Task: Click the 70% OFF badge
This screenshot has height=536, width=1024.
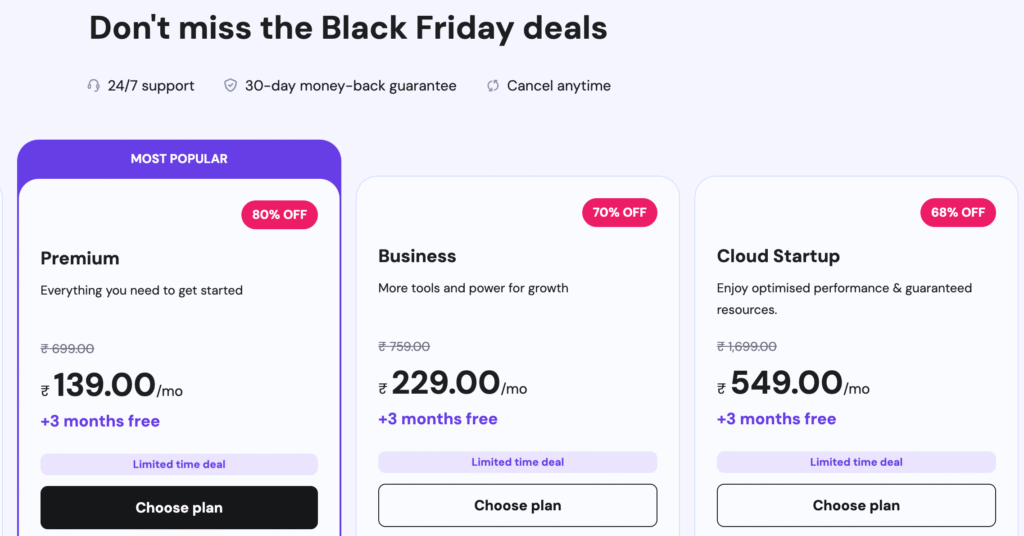Action: [620, 212]
